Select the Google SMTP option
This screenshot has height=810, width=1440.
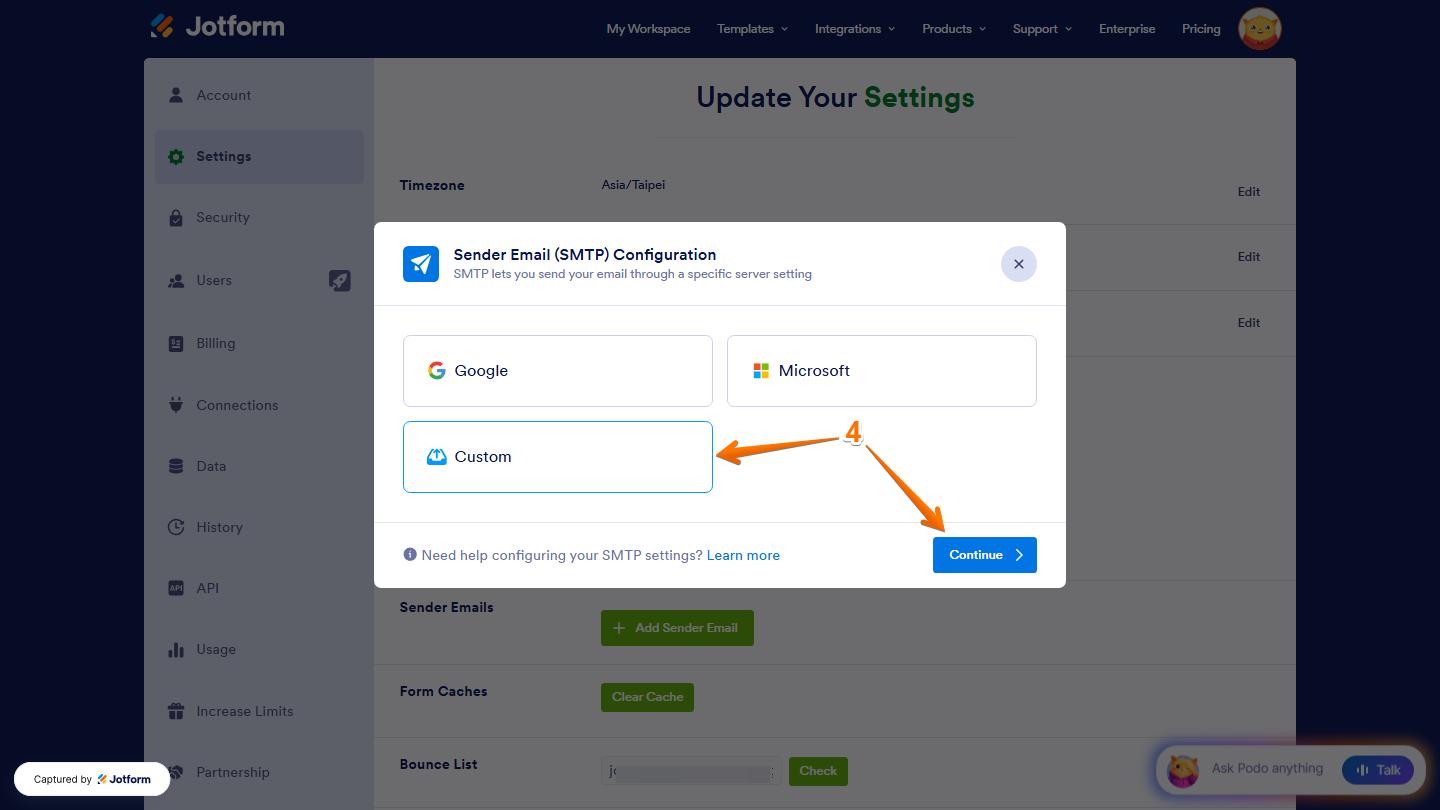click(x=558, y=371)
